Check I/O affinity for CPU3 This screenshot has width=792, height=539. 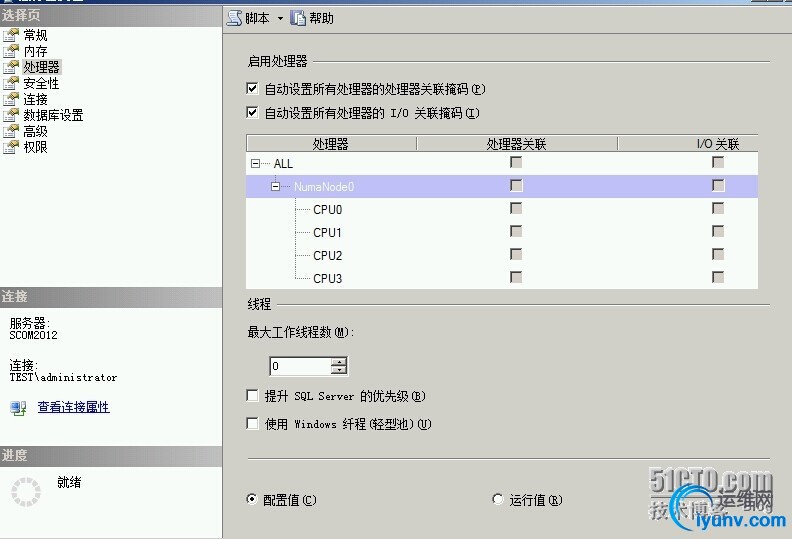(718, 277)
